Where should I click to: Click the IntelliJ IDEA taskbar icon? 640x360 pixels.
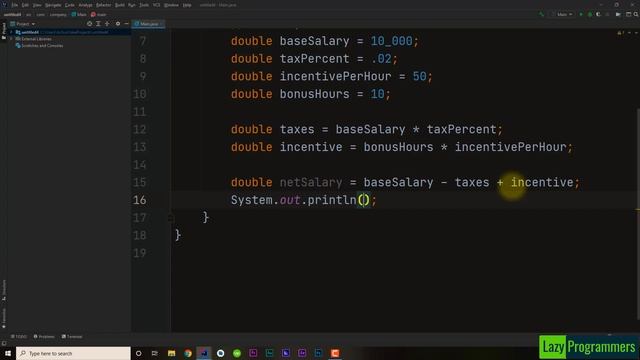click(x=204, y=353)
